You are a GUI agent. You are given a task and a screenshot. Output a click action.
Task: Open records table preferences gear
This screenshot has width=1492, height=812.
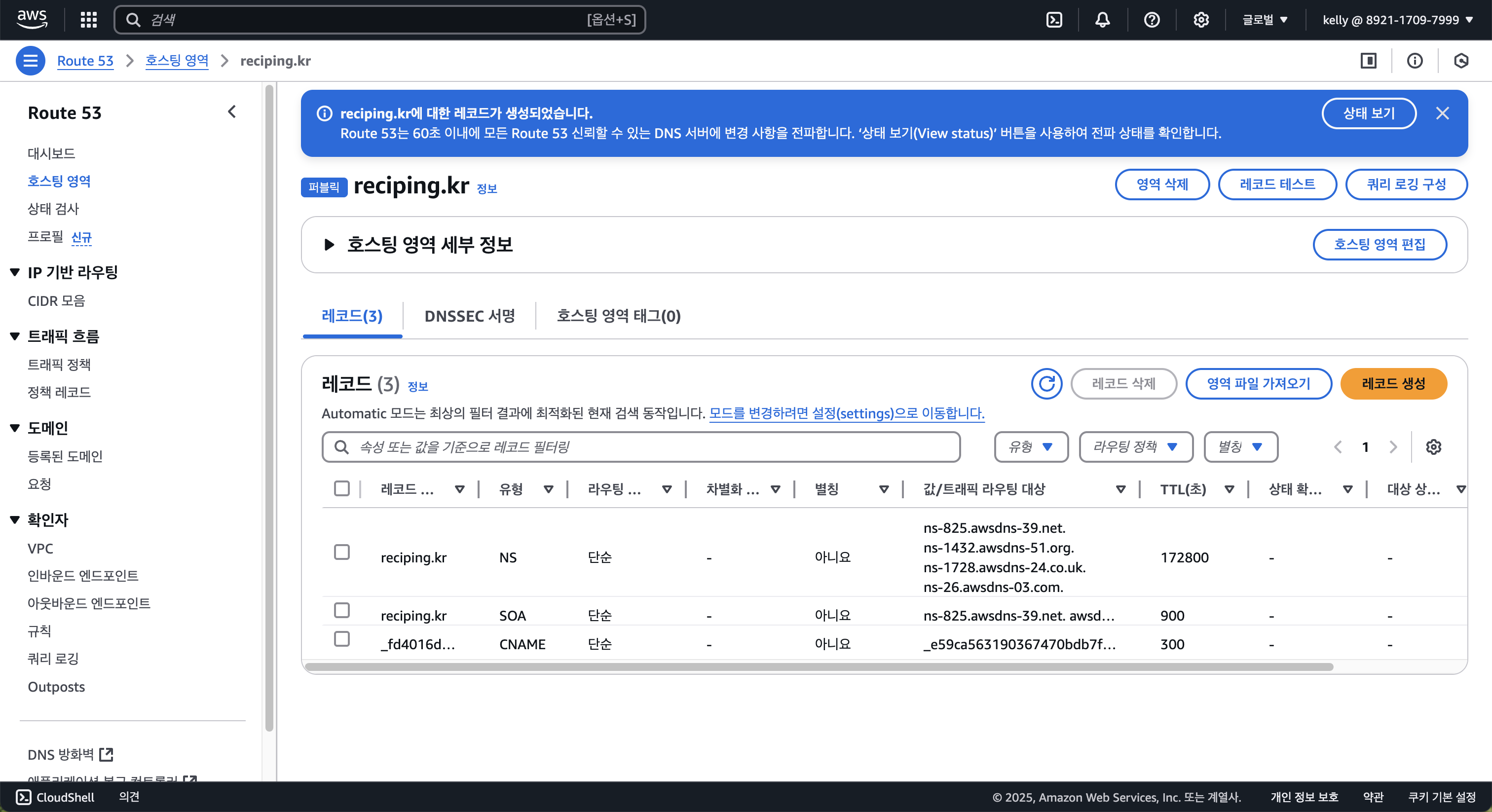(1433, 446)
